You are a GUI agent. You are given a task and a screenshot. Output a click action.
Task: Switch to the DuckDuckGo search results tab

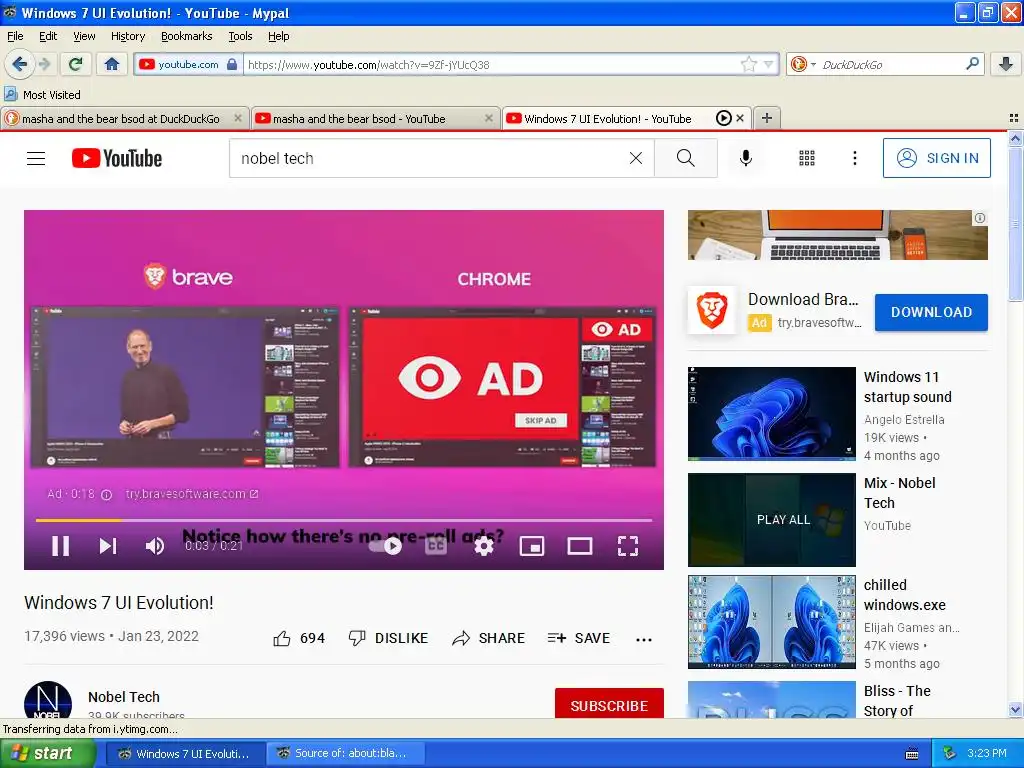(x=120, y=118)
